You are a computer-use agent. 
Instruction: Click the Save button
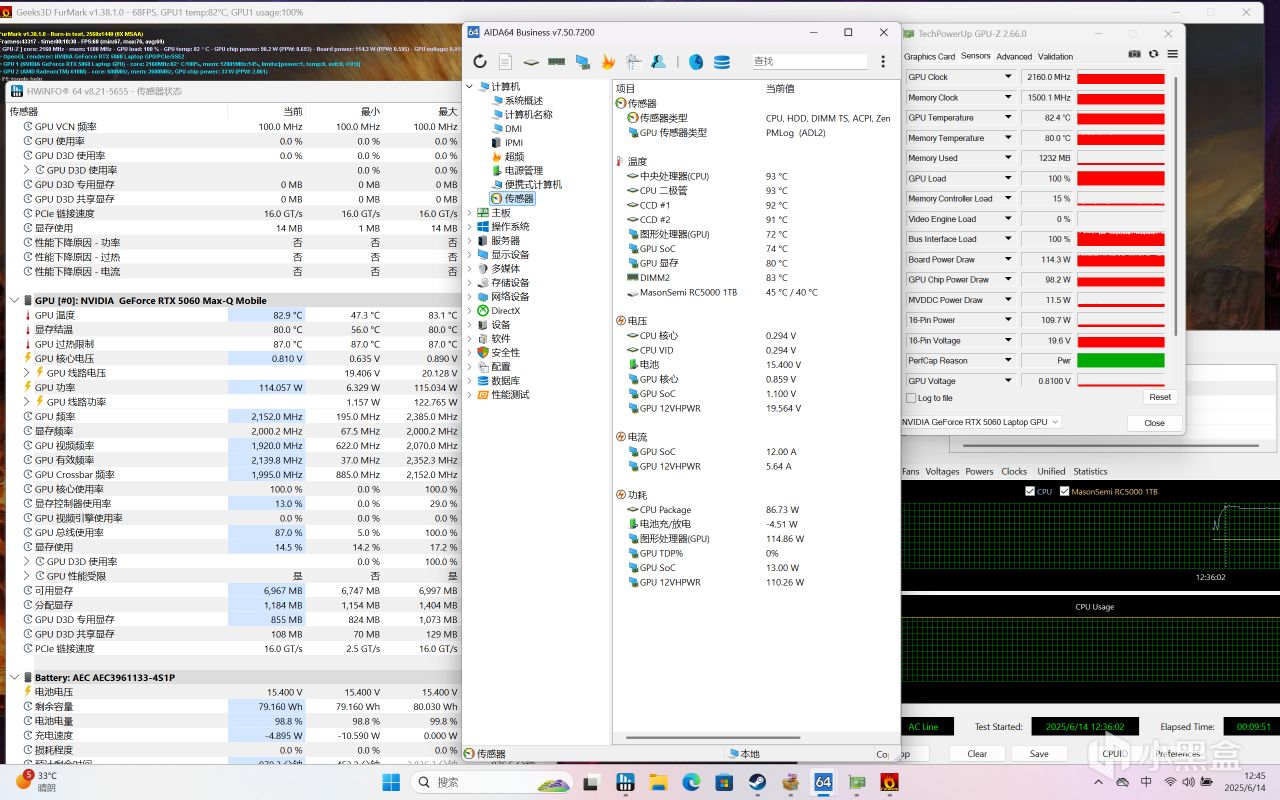[x=1039, y=754]
